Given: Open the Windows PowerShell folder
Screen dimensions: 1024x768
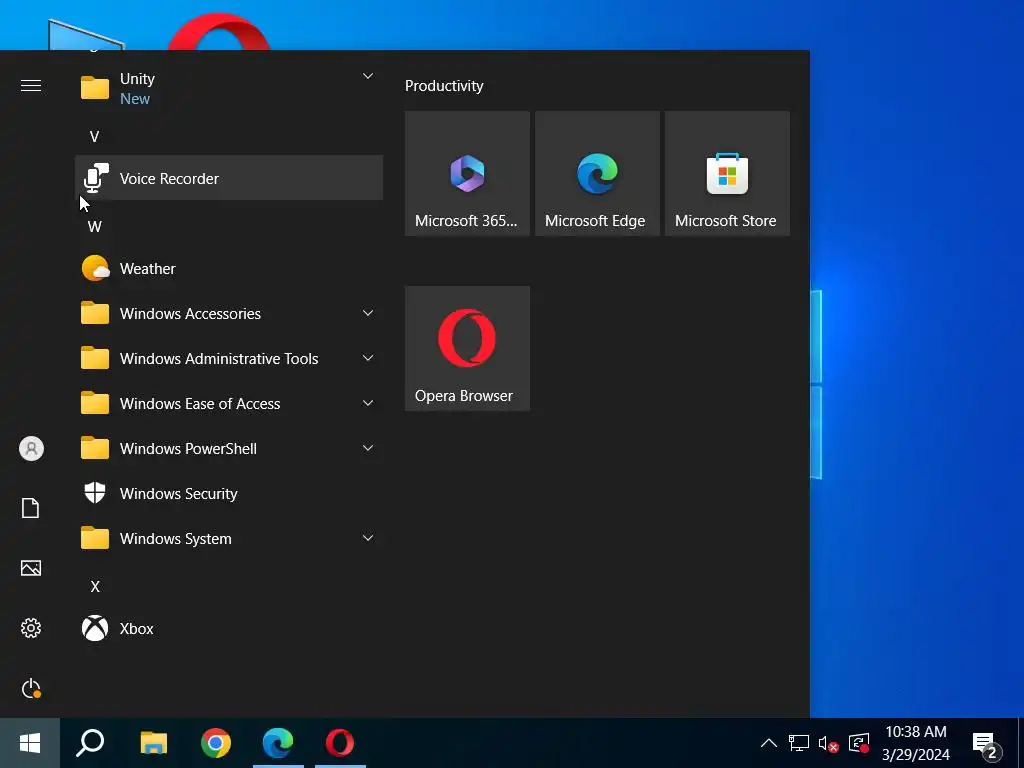Looking at the screenshot, I should 229,449.
